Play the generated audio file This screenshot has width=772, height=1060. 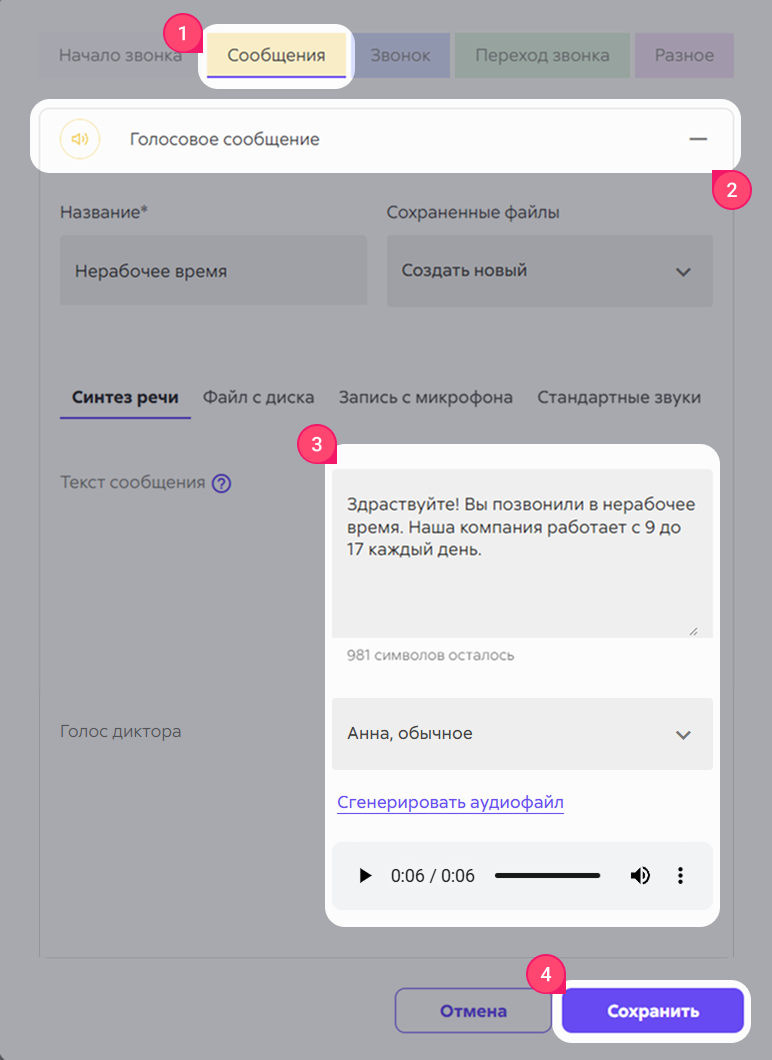[x=365, y=875]
